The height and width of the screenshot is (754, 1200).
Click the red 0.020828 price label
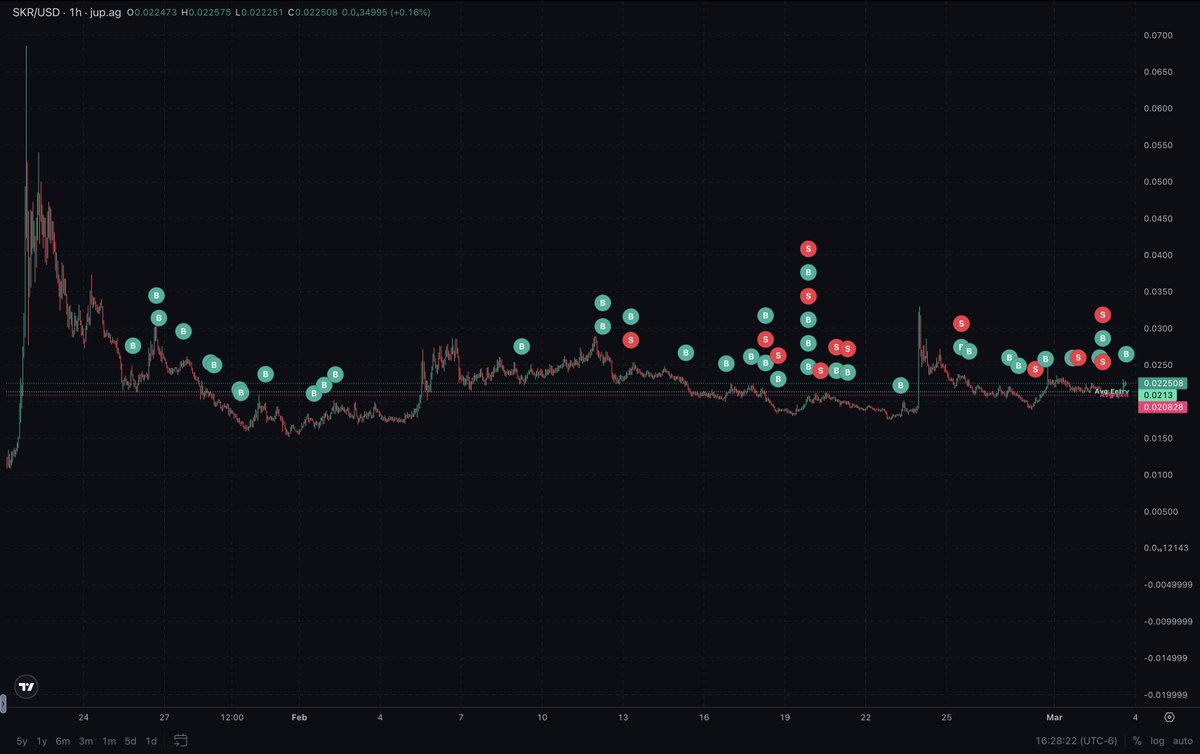click(x=1161, y=408)
